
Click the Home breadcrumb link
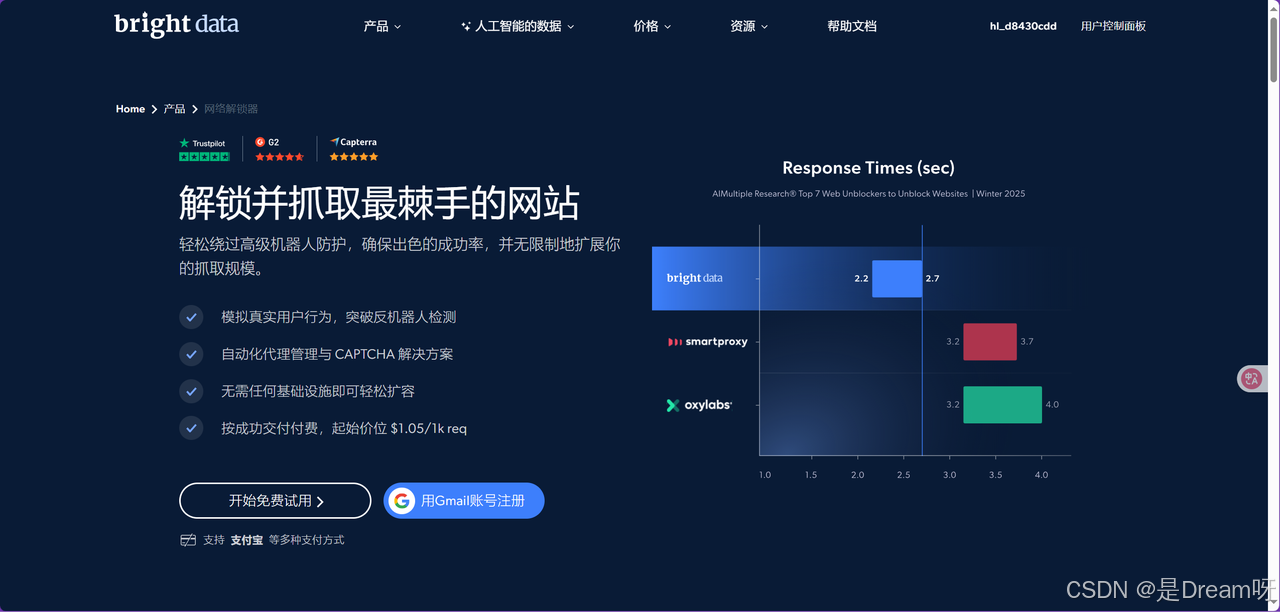tap(130, 109)
